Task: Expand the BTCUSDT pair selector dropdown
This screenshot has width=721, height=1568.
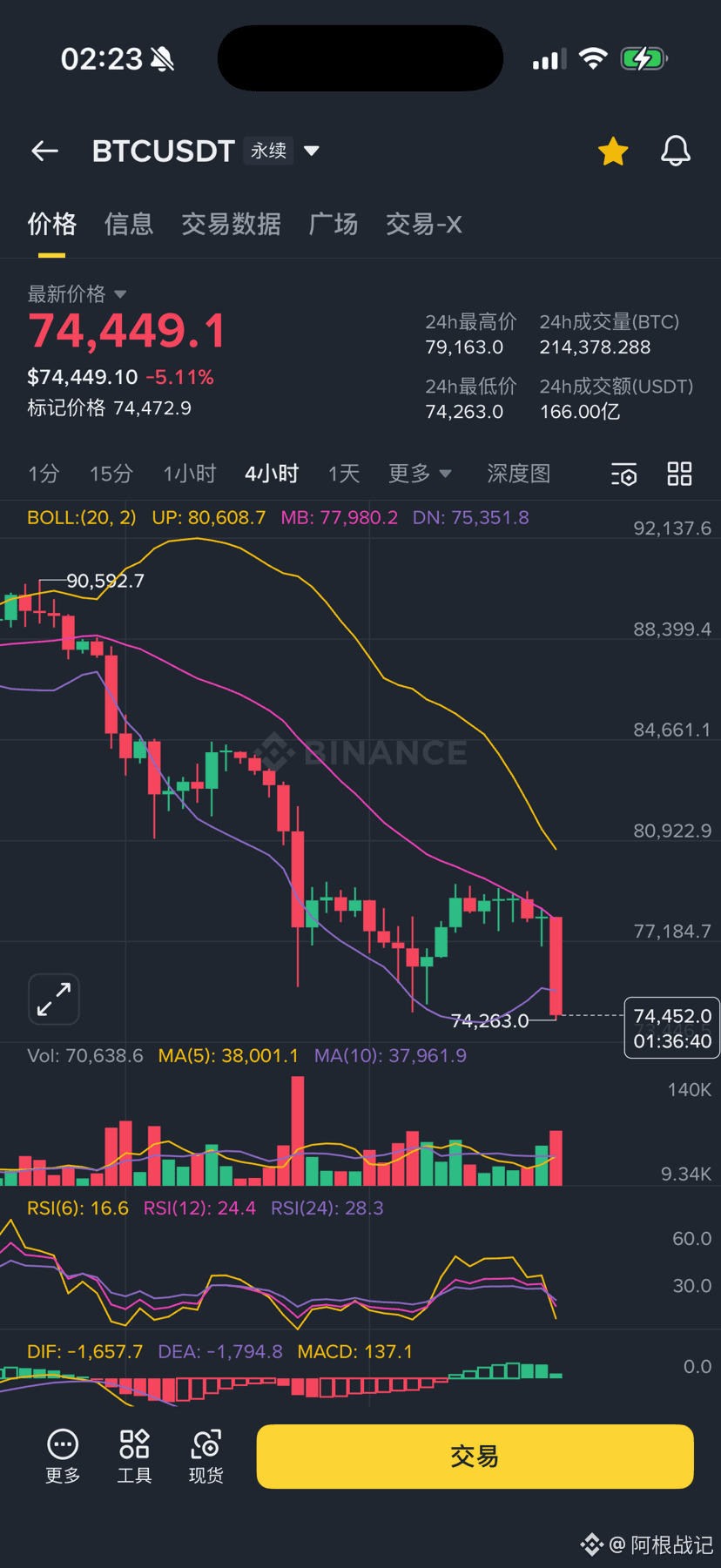Action: pos(311,151)
